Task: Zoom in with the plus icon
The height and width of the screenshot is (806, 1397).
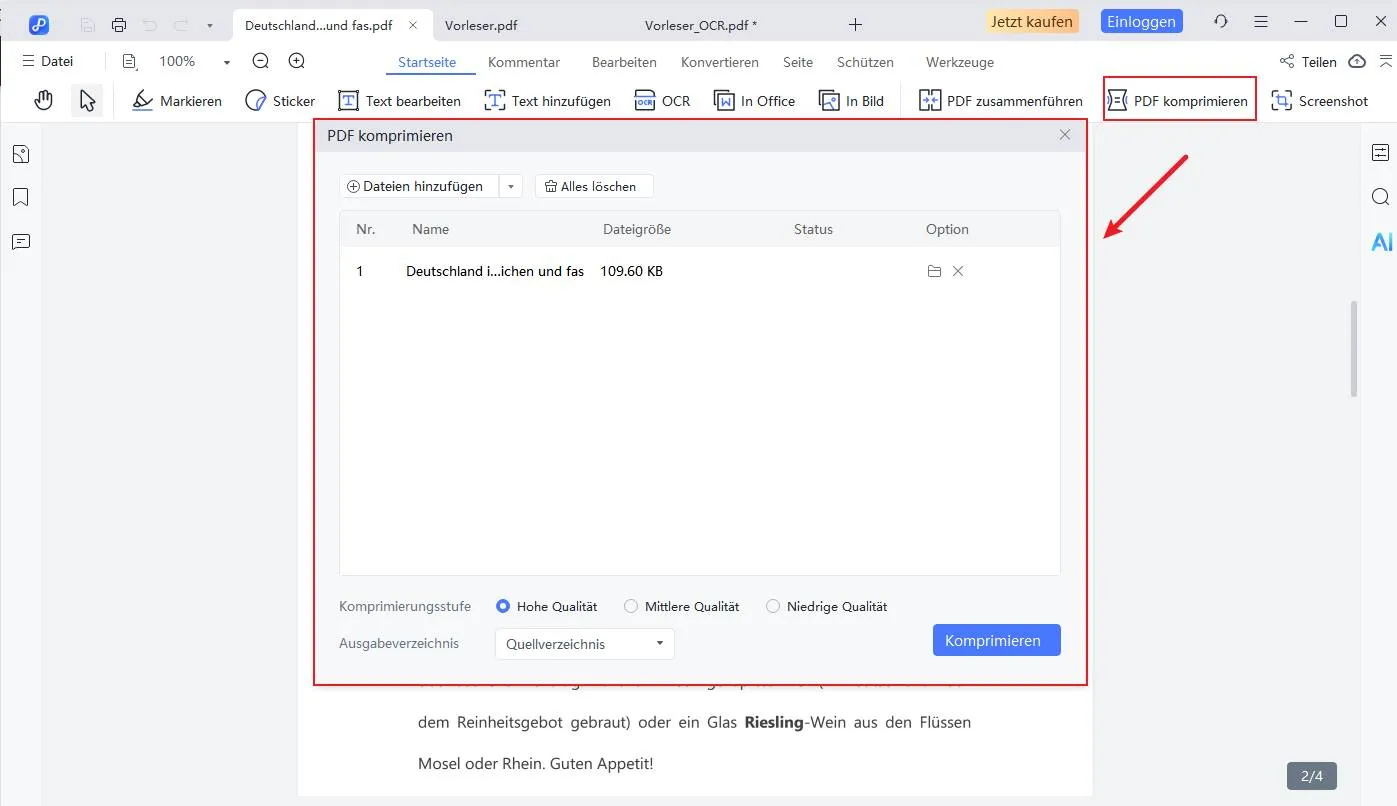Action: click(297, 61)
